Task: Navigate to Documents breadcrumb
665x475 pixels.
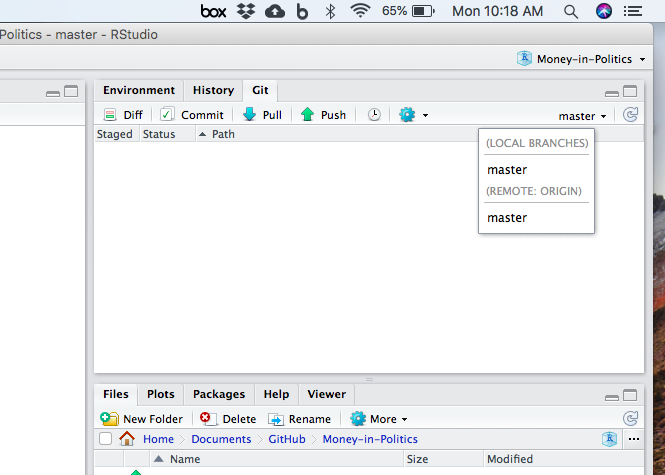Action: pos(221,439)
